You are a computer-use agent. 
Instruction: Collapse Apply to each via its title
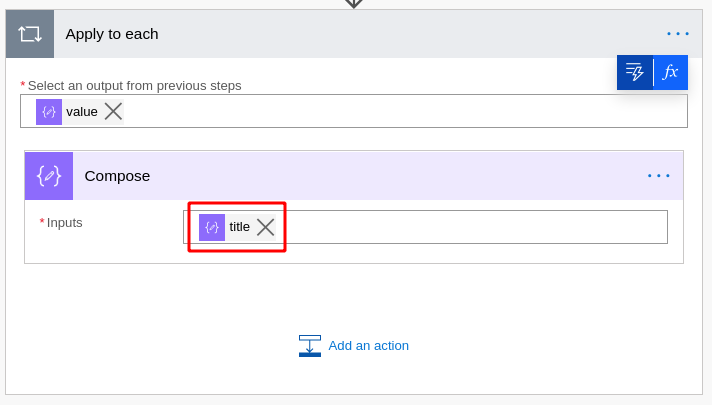point(112,34)
